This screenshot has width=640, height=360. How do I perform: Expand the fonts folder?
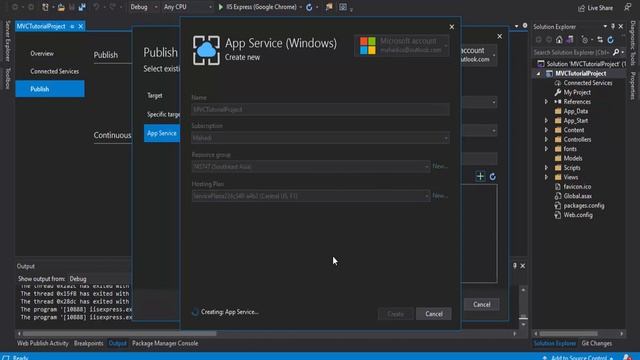[x=547, y=149]
